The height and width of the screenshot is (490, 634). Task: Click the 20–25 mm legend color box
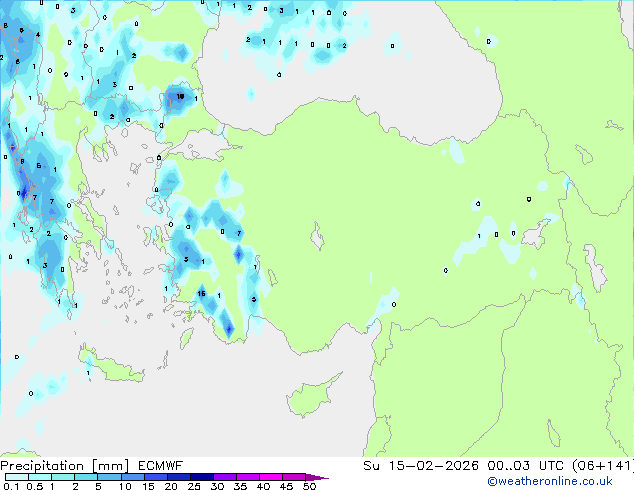(x=178, y=477)
